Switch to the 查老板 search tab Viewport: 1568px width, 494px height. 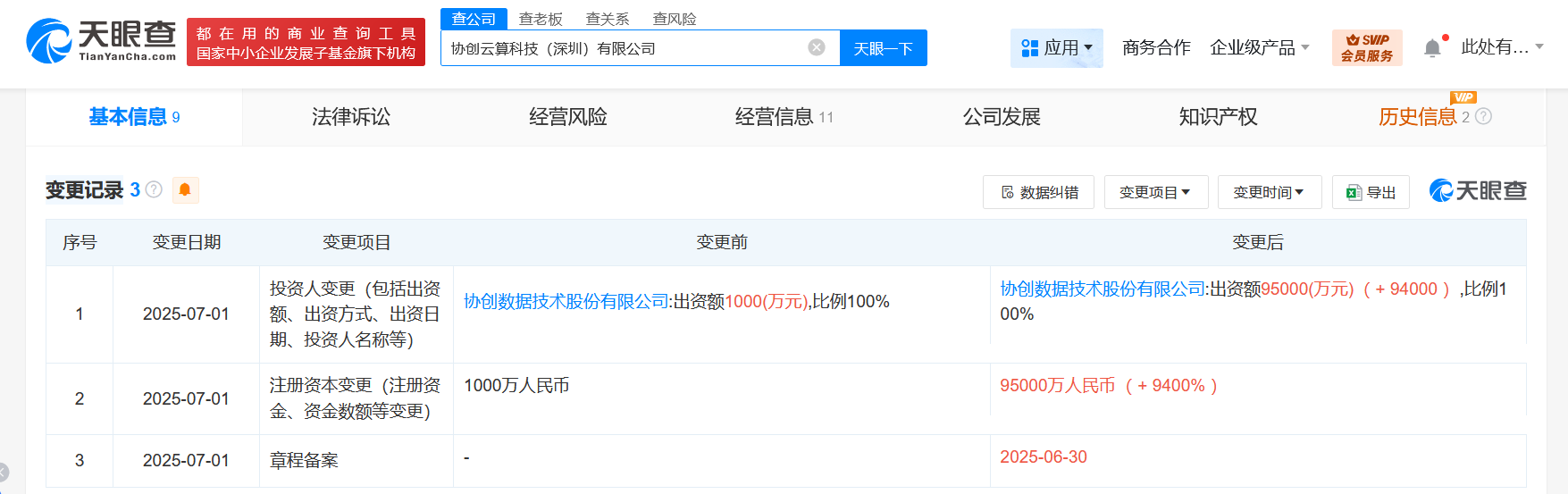click(541, 19)
